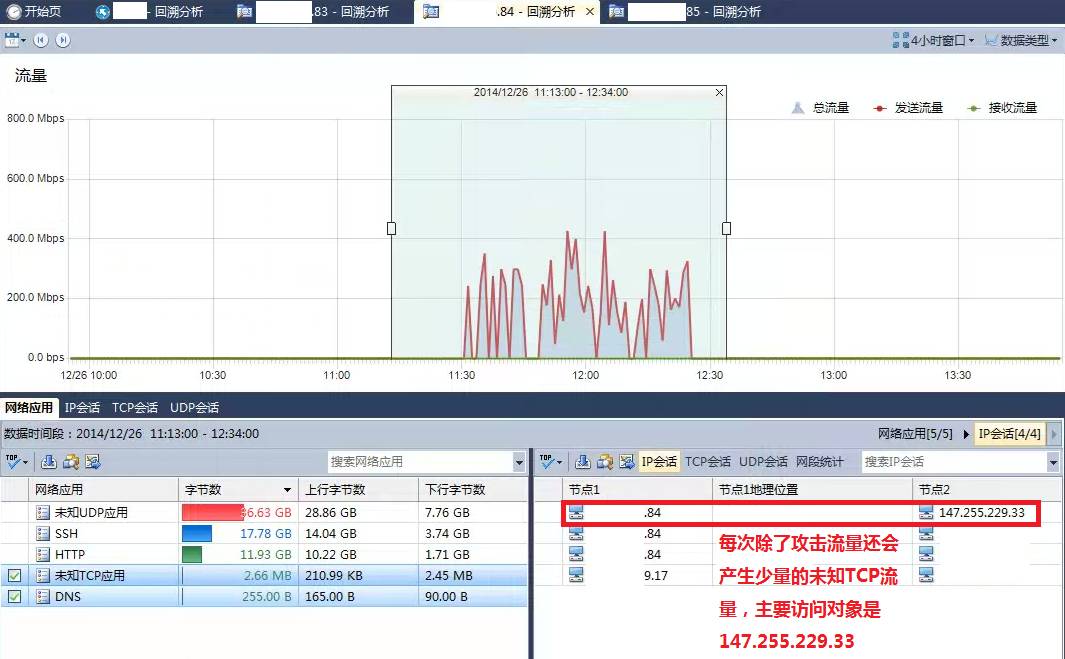The height and width of the screenshot is (659, 1065).
Task: Uncheck the DNS row checkbox
Action: pyautogui.click(x=14, y=597)
